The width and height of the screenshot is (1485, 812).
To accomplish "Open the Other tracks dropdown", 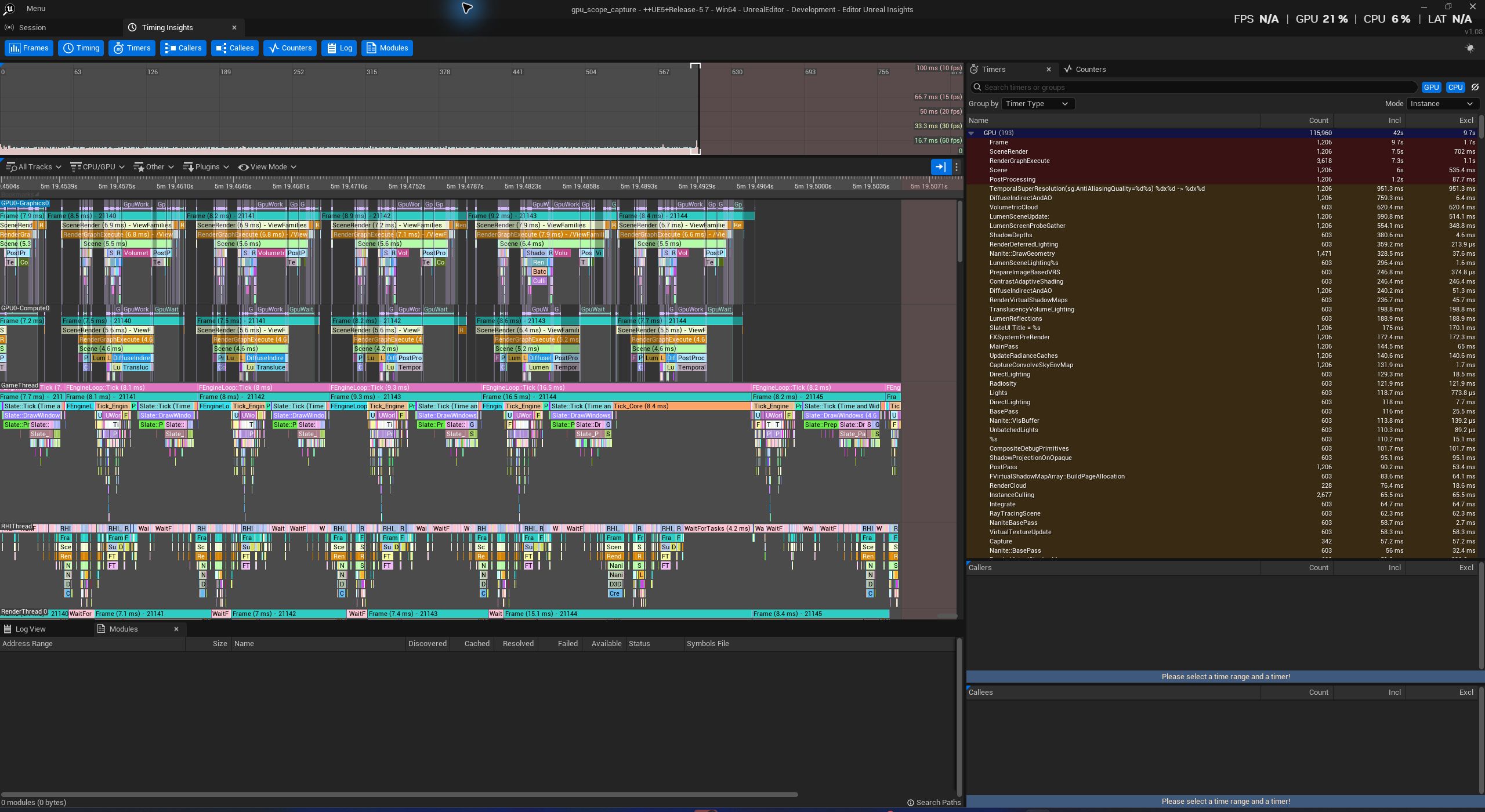I will 154,166.
